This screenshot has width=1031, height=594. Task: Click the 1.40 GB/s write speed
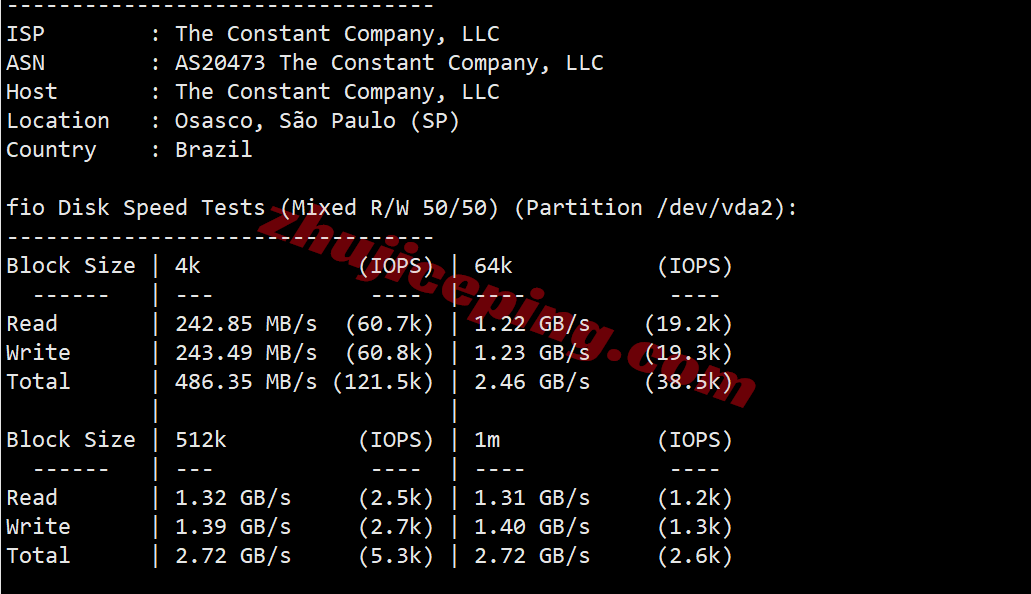[x=532, y=527]
